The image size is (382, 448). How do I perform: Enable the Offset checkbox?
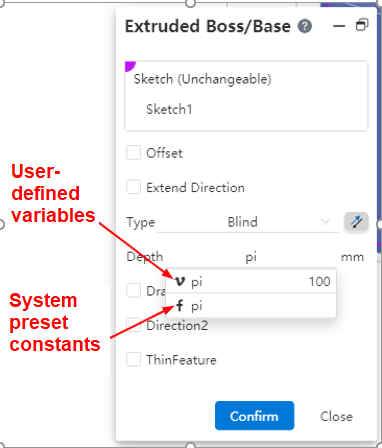pyautogui.click(x=133, y=153)
